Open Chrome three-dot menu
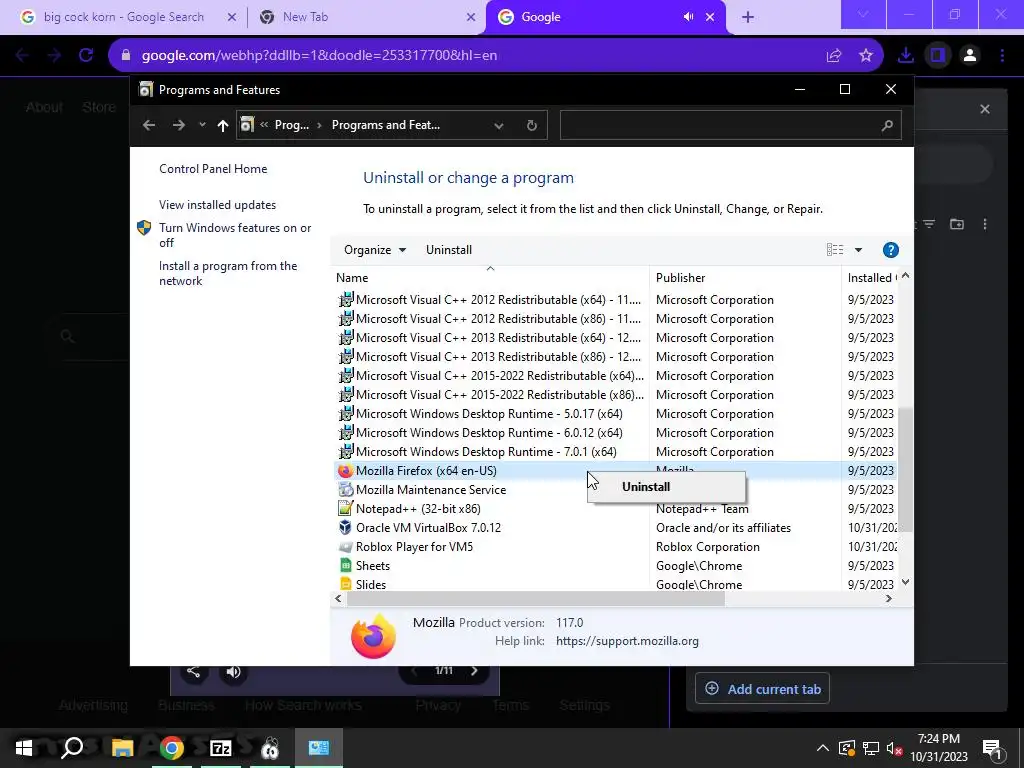The width and height of the screenshot is (1024, 768). [1002, 56]
